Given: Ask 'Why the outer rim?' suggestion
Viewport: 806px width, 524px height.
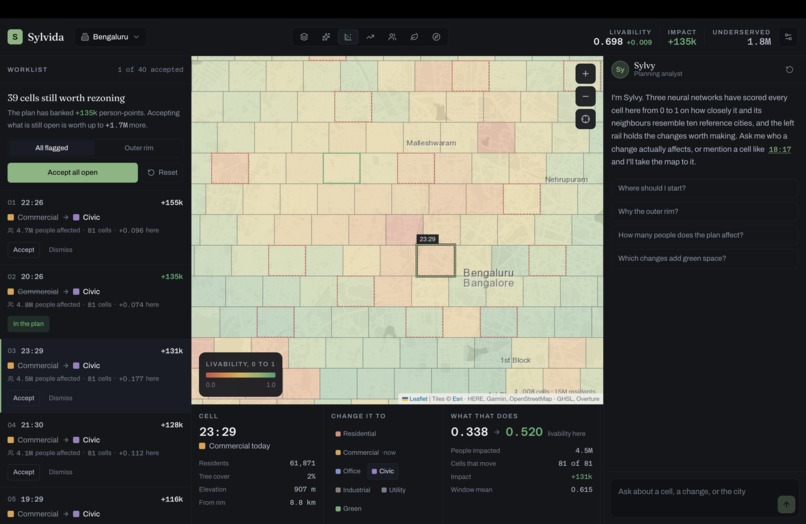Looking at the screenshot, I should pyautogui.click(x=704, y=211).
